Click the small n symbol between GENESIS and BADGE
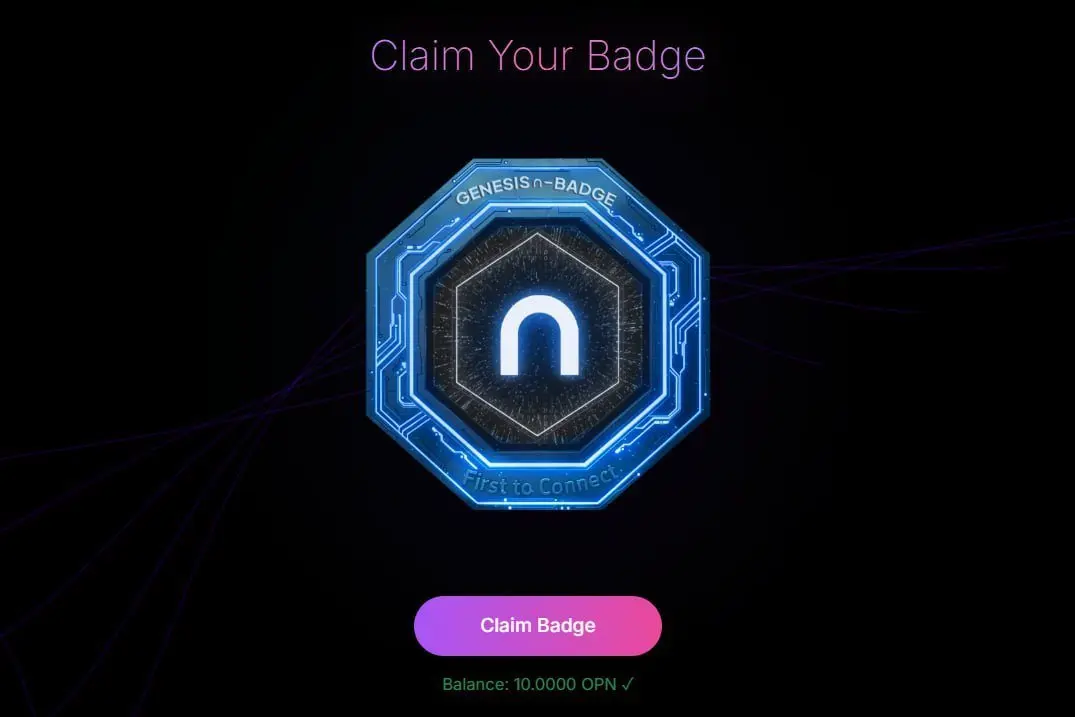This screenshot has width=1075, height=717. 538,183
